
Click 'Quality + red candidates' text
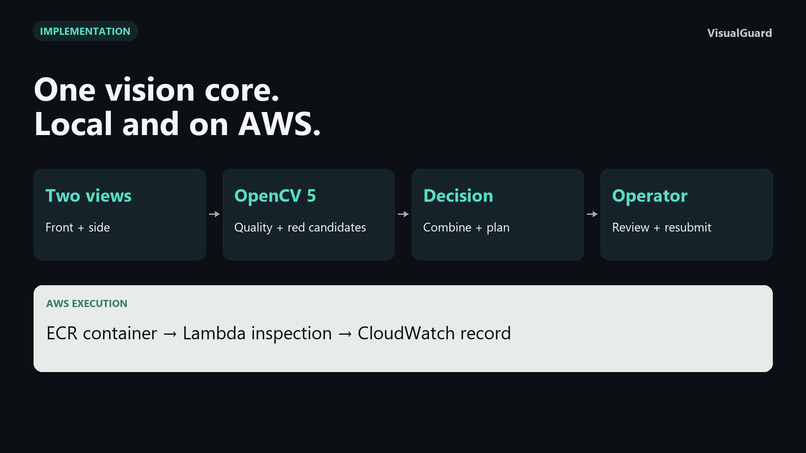click(x=300, y=227)
